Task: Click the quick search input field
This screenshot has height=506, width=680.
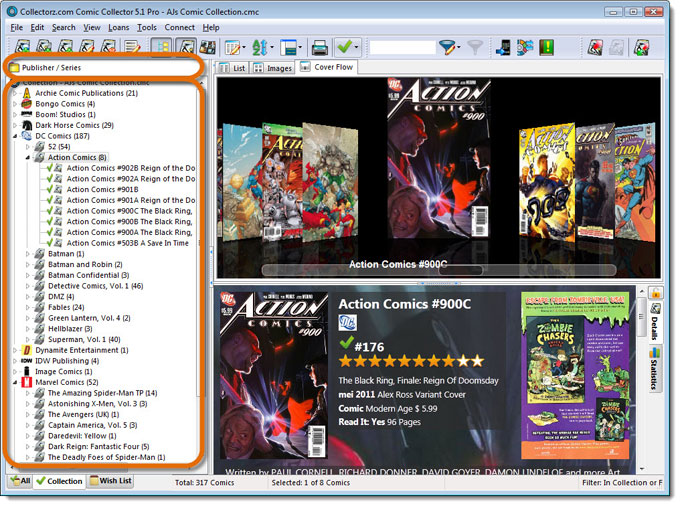Action: 402,47
